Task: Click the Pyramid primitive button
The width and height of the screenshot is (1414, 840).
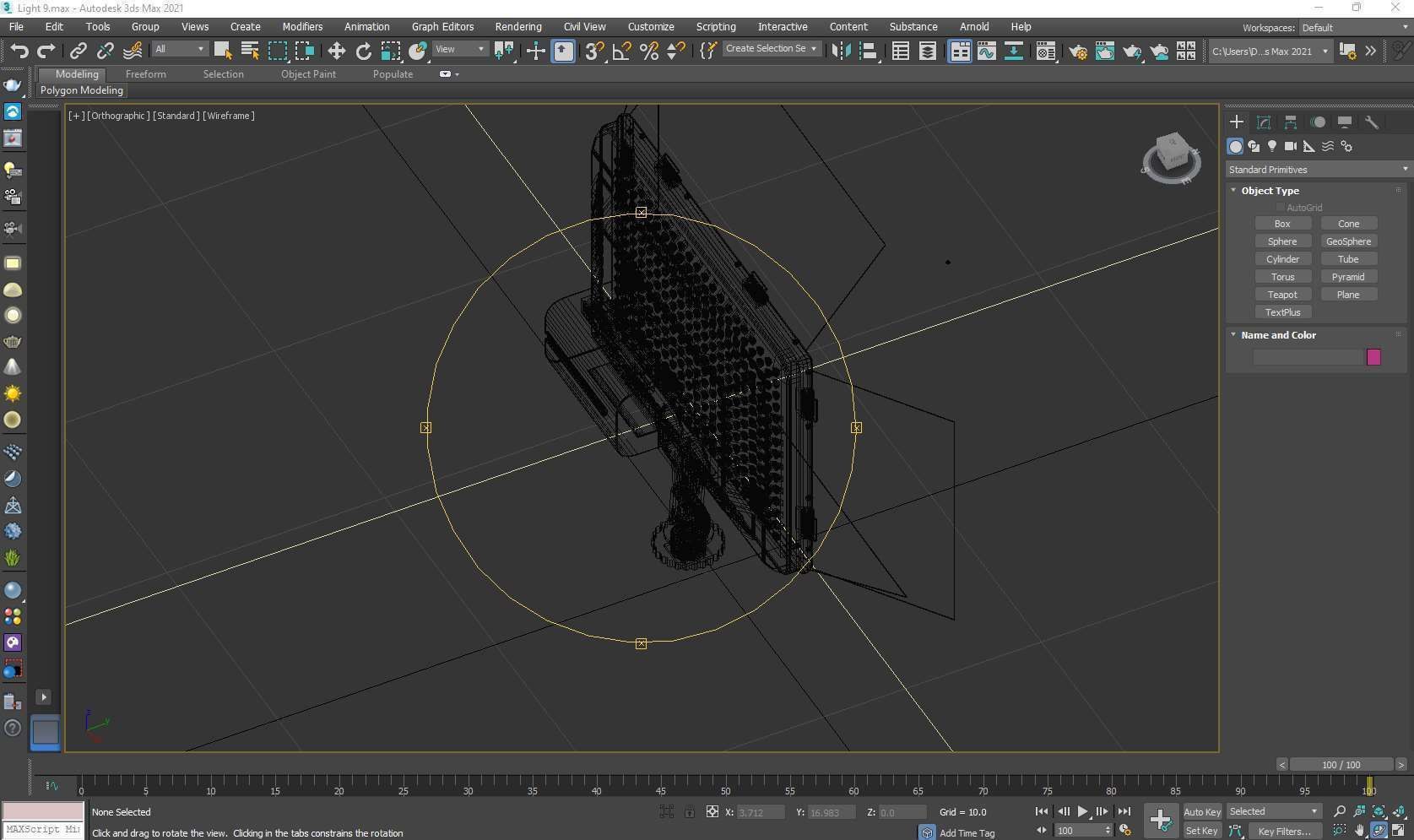Action: point(1348,277)
